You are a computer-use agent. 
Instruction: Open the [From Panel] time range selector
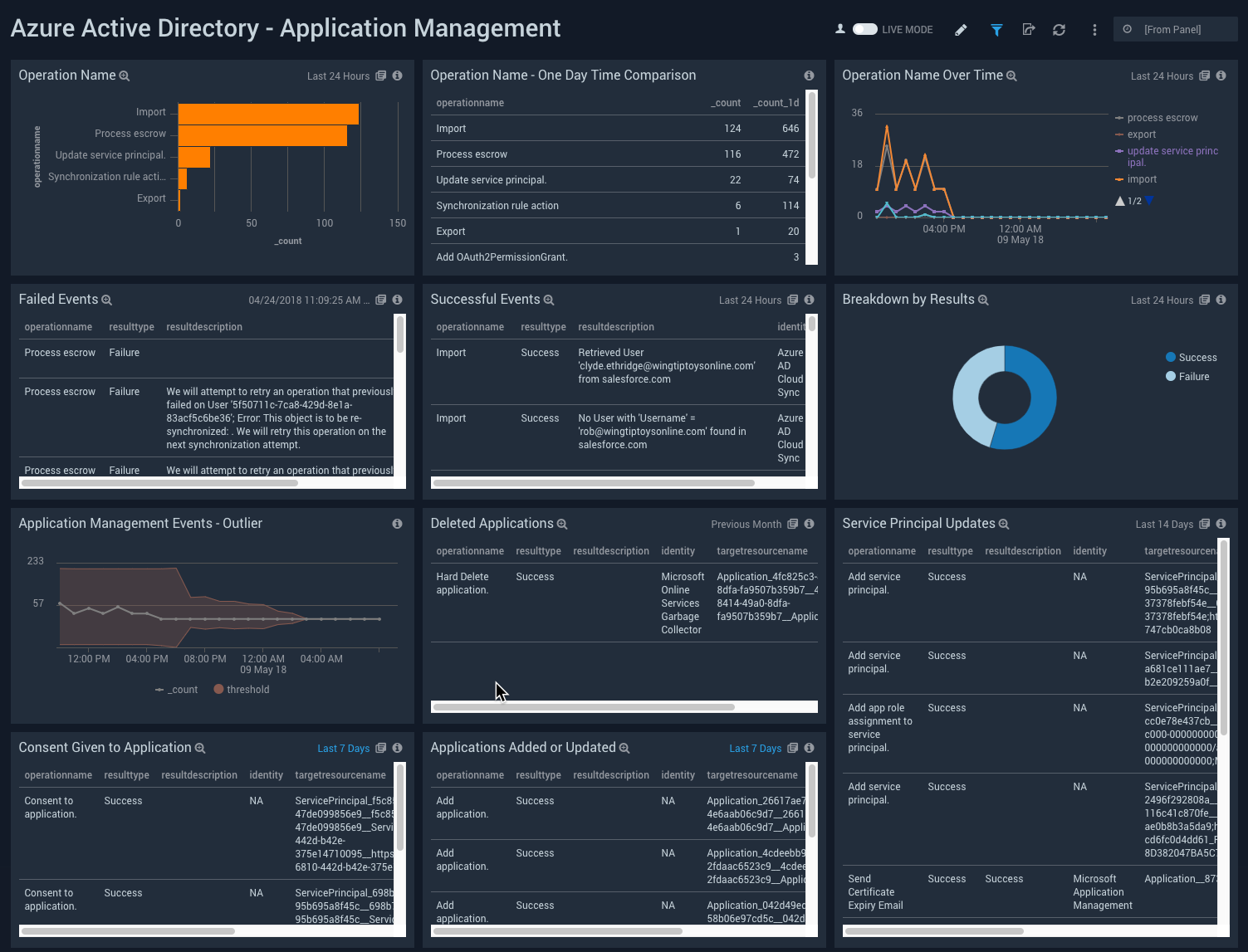point(1174,28)
